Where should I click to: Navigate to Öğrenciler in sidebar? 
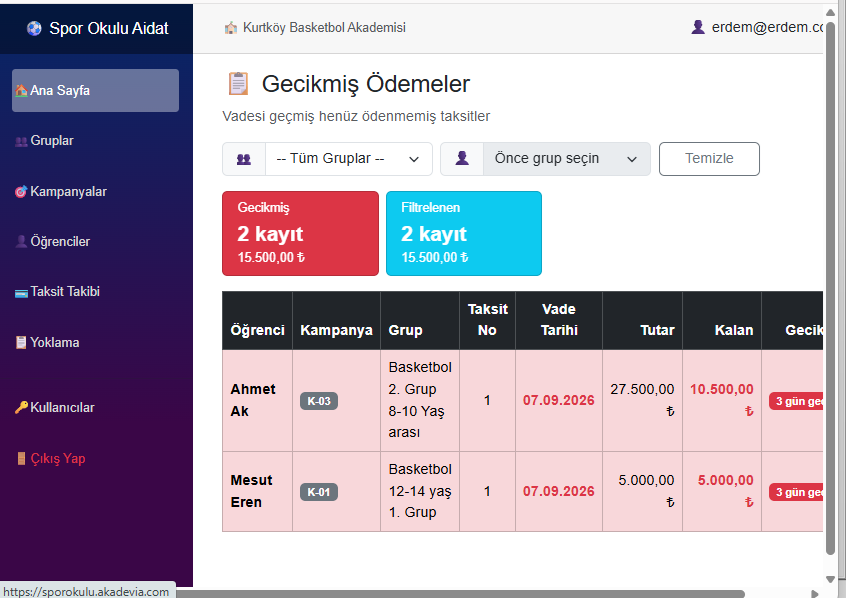pos(95,241)
